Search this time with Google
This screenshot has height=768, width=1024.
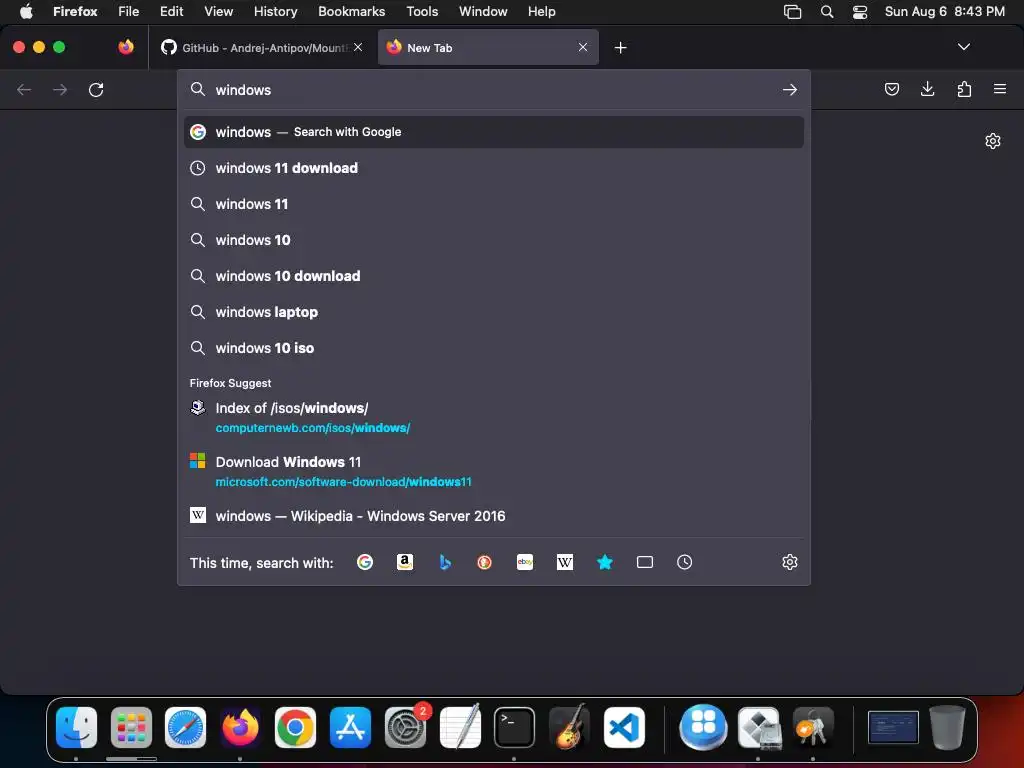pos(365,562)
